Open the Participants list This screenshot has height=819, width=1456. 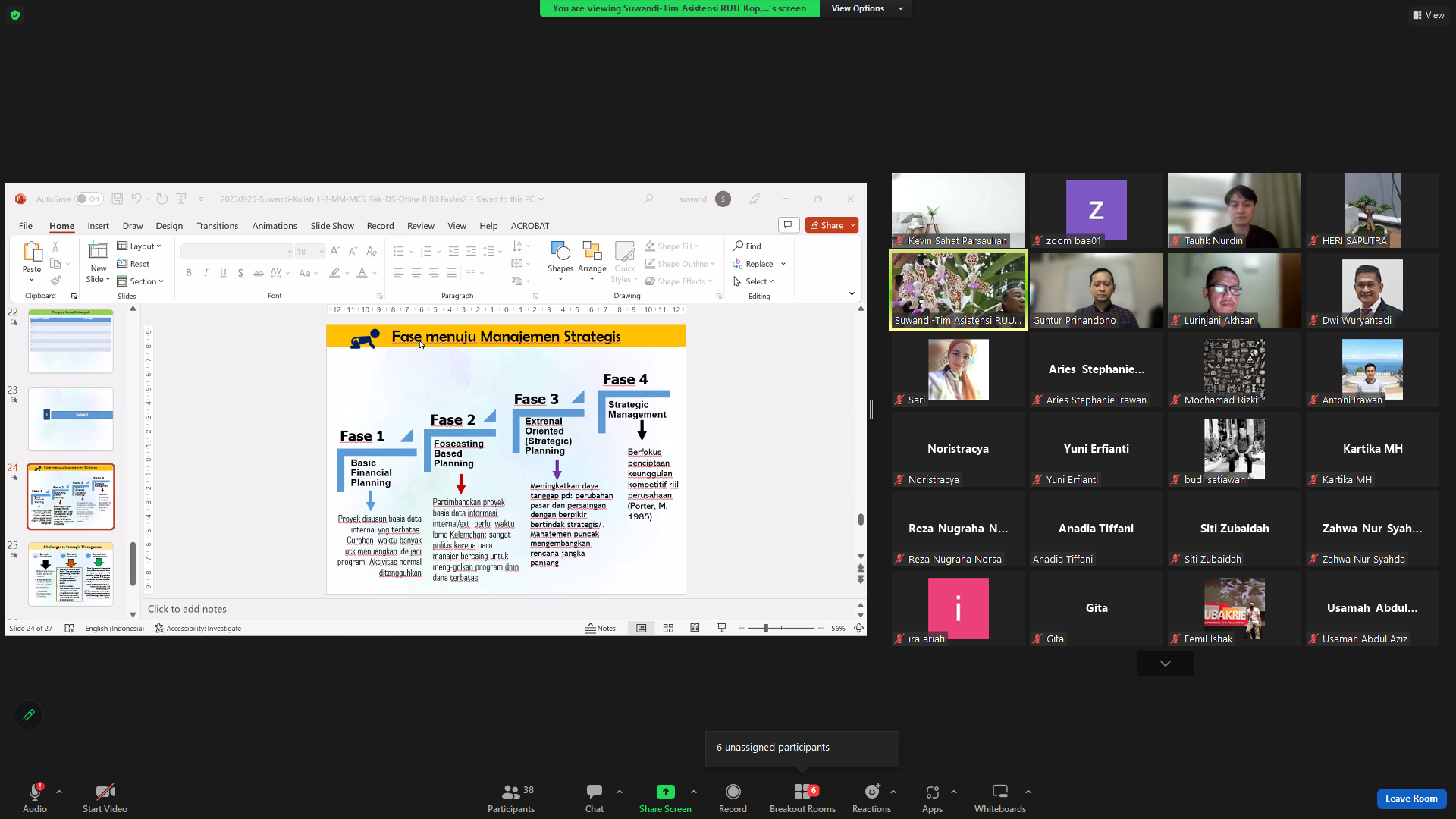pyautogui.click(x=511, y=798)
